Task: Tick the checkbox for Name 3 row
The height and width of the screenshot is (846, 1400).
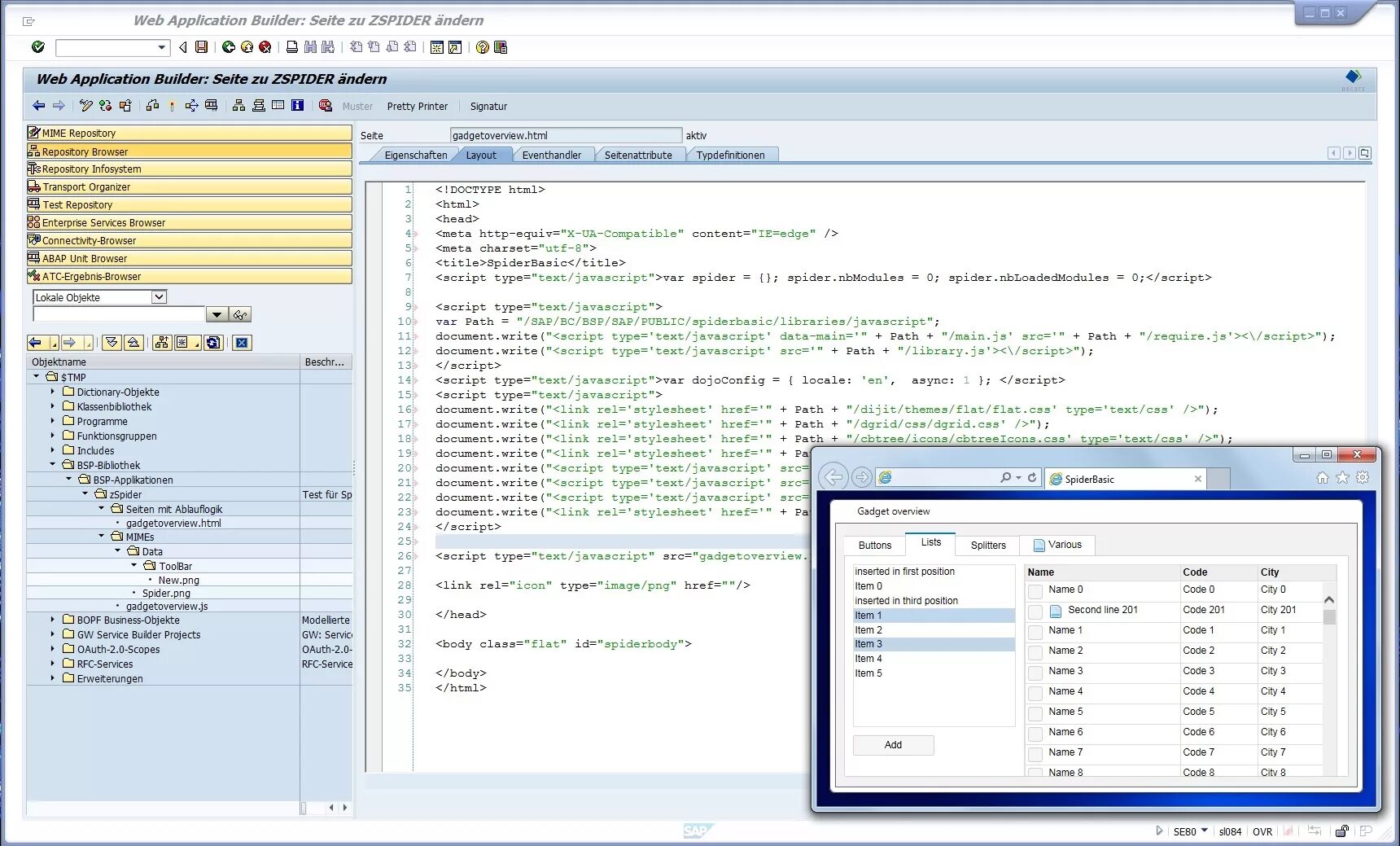Action: pos(1035,673)
